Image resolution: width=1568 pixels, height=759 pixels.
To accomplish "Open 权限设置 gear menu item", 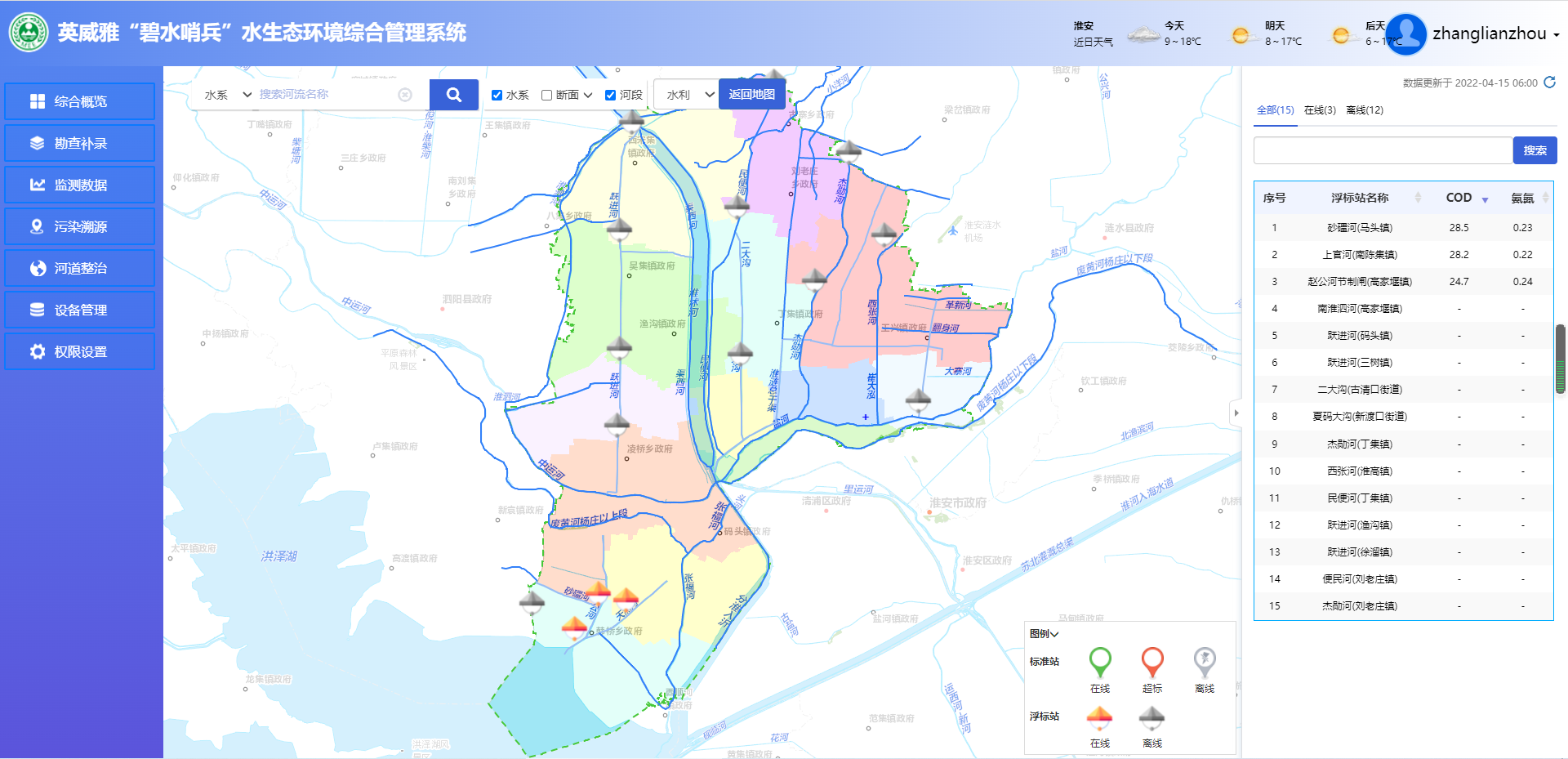I will (x=79, y=351).
